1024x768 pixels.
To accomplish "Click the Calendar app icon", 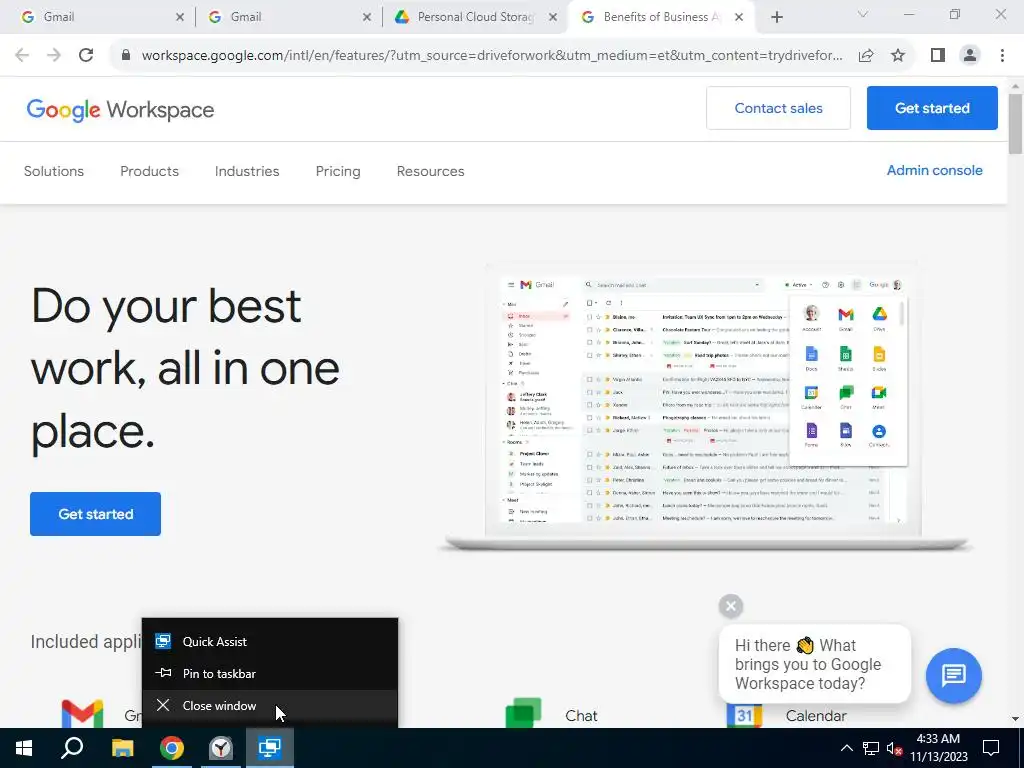I will tap(744, 716).
